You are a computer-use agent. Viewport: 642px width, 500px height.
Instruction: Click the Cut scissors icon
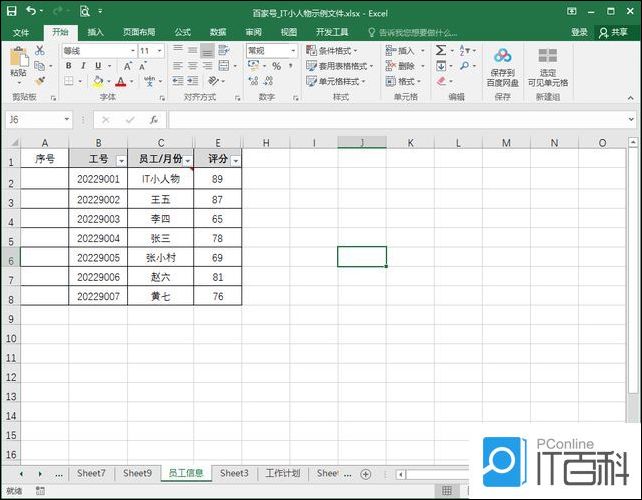coord(40,50)
